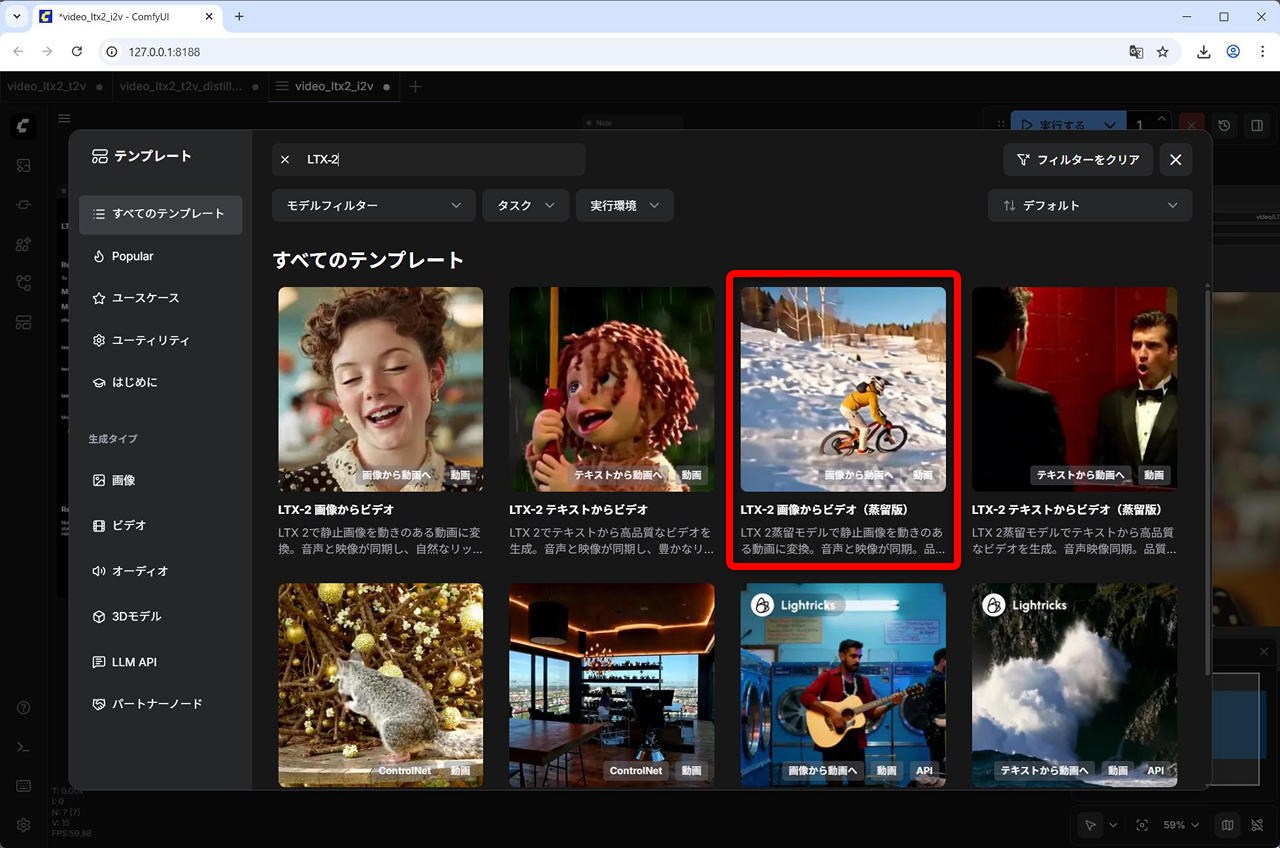Screen dimensions: 1280x848
Task: Choose the ビデオ generation type
Action: pos(128,525)
